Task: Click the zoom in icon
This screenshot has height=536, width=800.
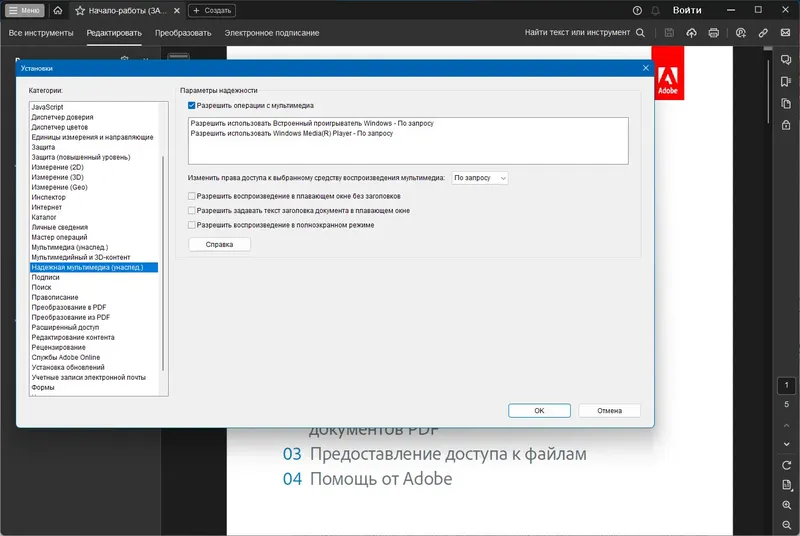Action: [x=786, y=505]
